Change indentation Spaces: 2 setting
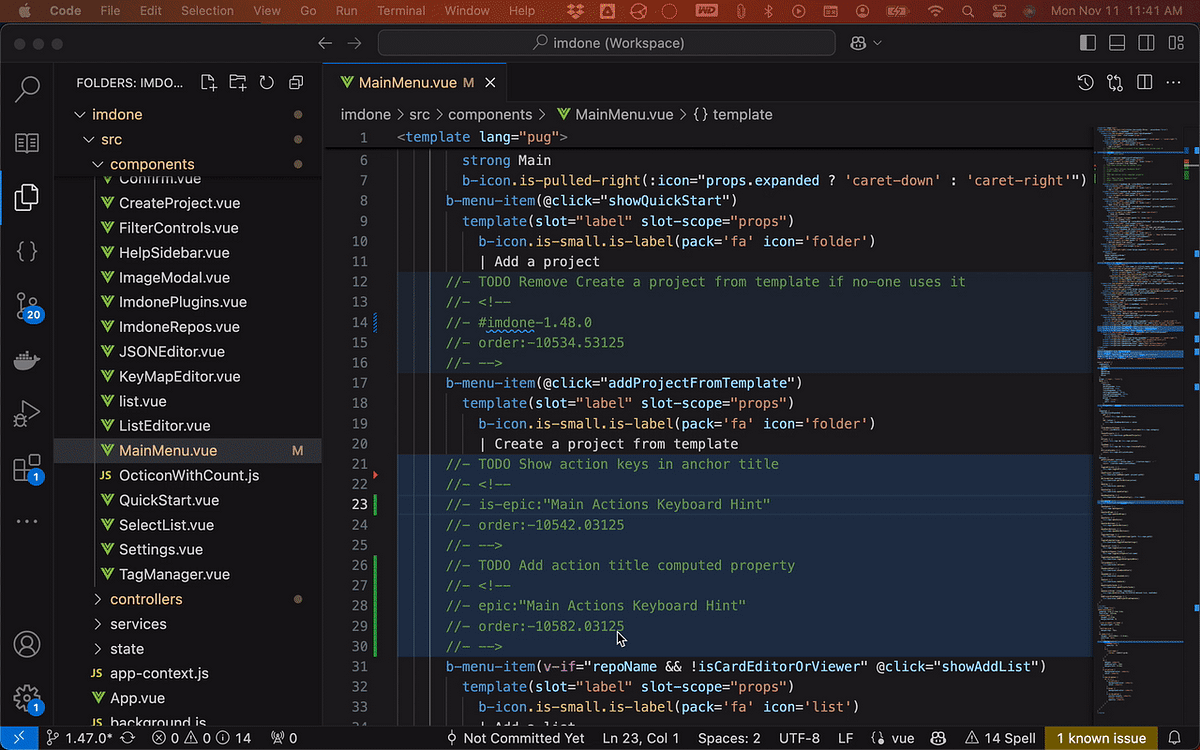This screenshot has height=750, width=1200. 729,738
